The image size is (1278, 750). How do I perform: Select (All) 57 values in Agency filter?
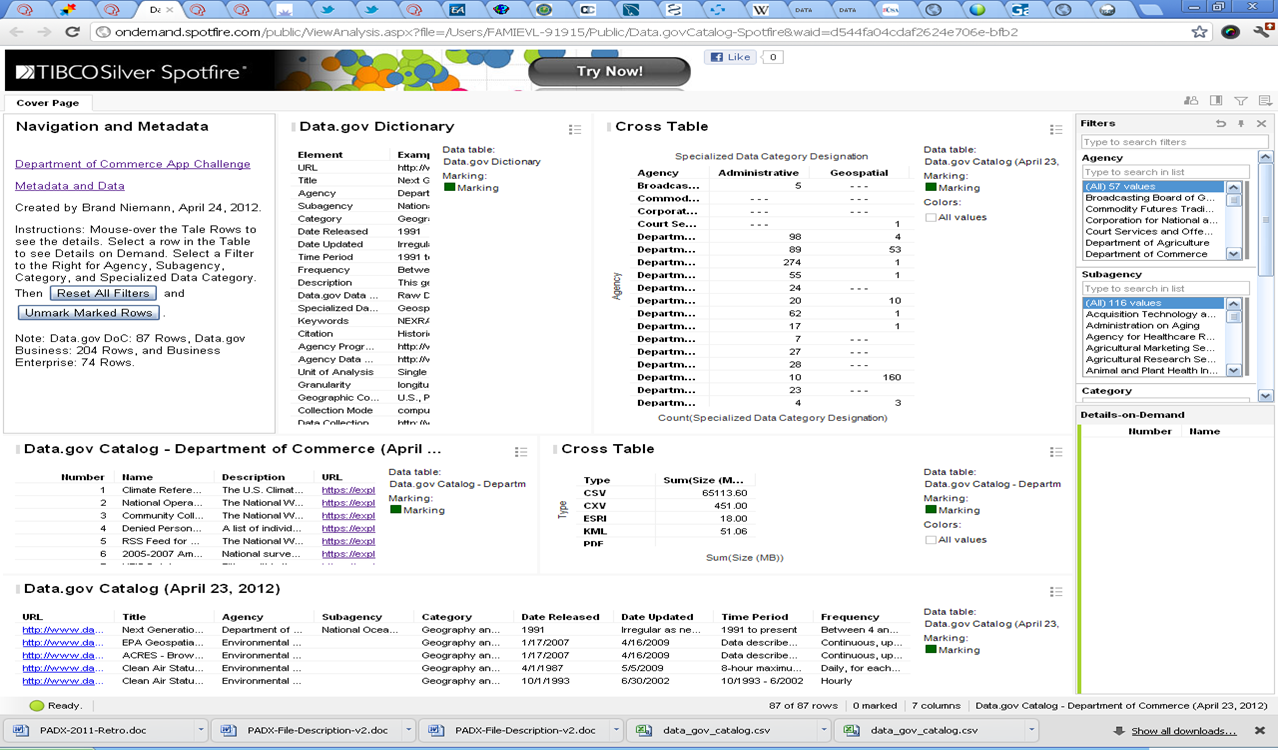(x=1153, y=187)
